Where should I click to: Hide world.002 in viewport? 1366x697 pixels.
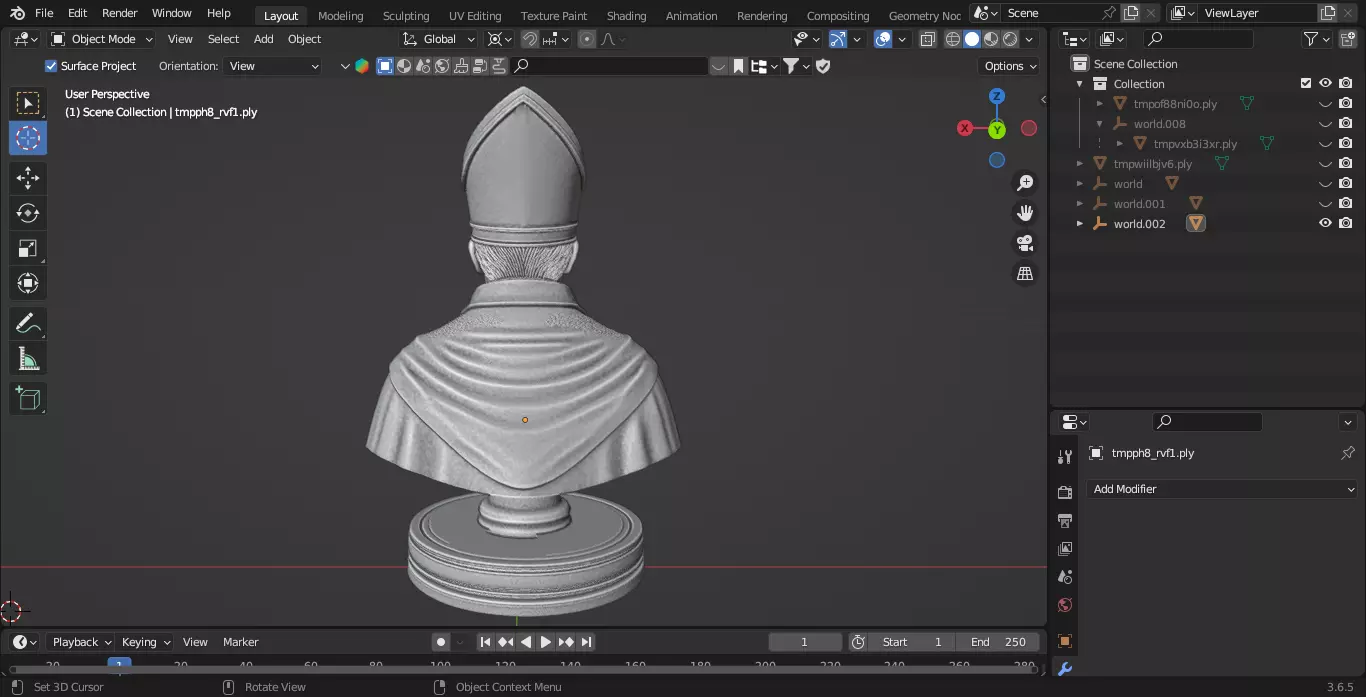1325,223
